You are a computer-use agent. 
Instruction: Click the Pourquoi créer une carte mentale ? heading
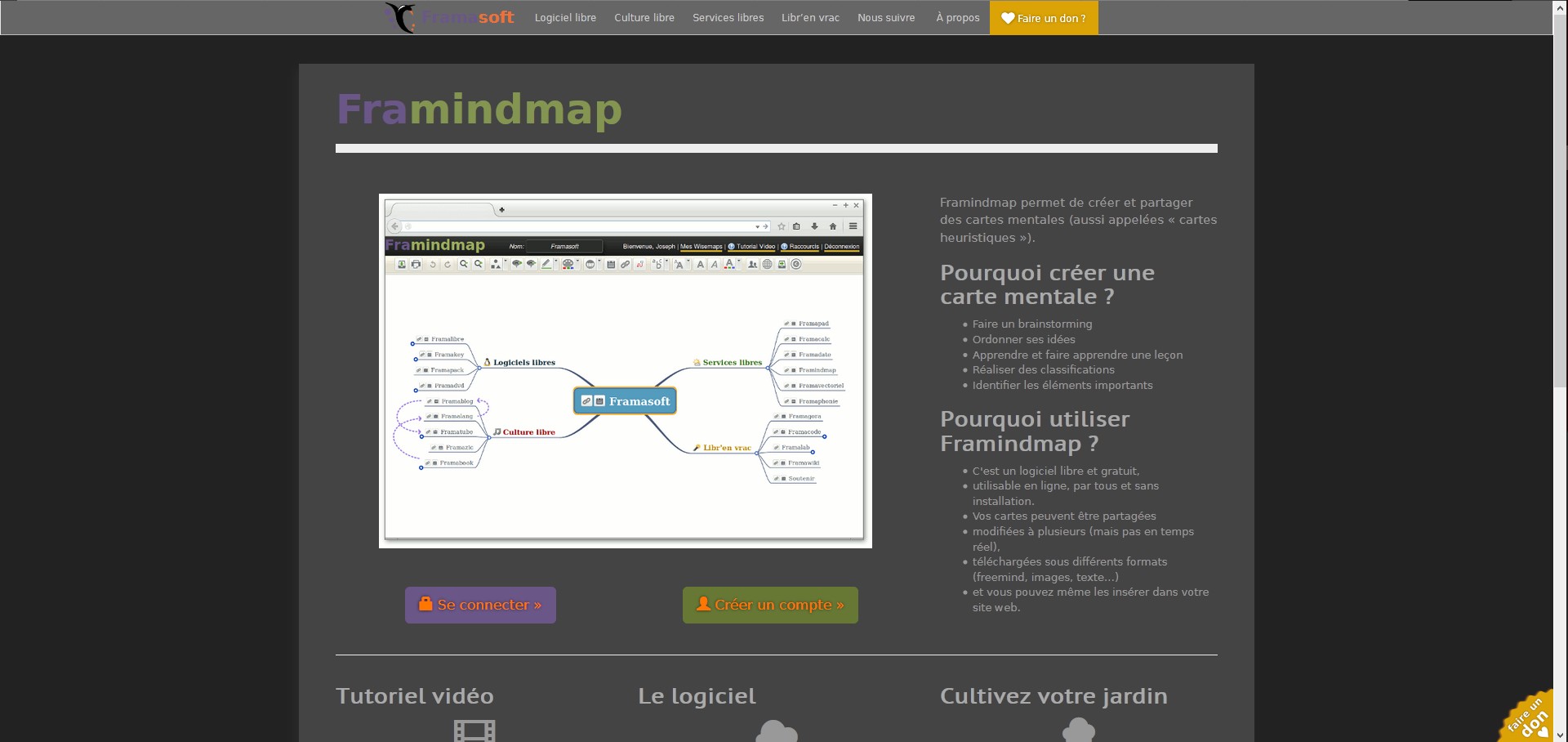click(1047, 284)
